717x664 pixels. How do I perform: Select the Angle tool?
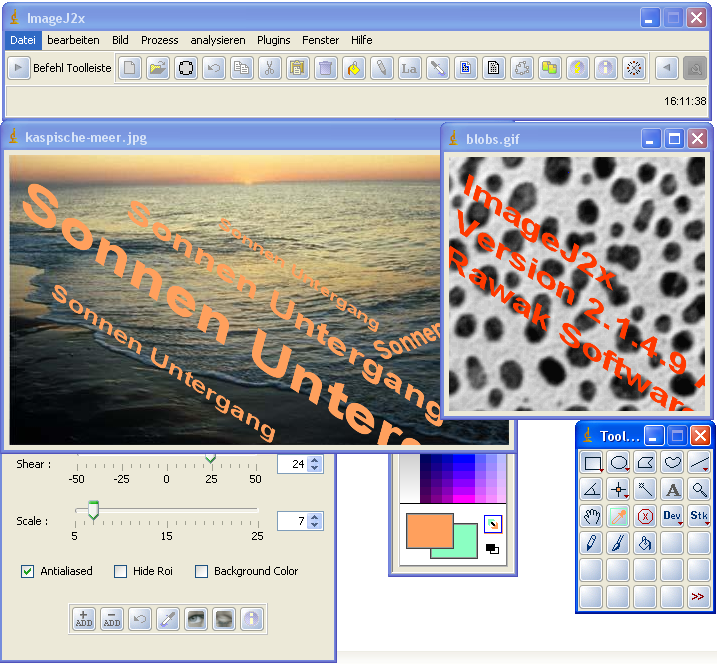click(x=592, y=490)
